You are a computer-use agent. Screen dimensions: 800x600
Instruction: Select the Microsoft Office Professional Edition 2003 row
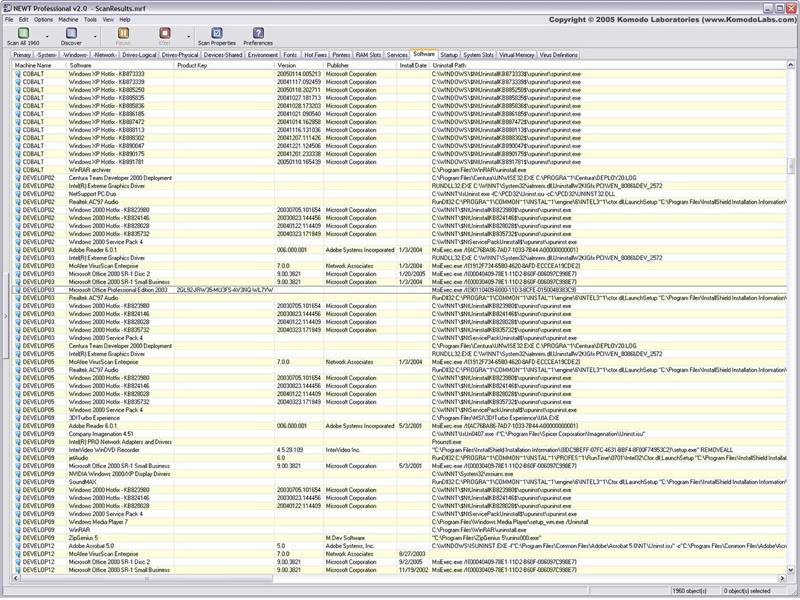[x=120, y=289]
